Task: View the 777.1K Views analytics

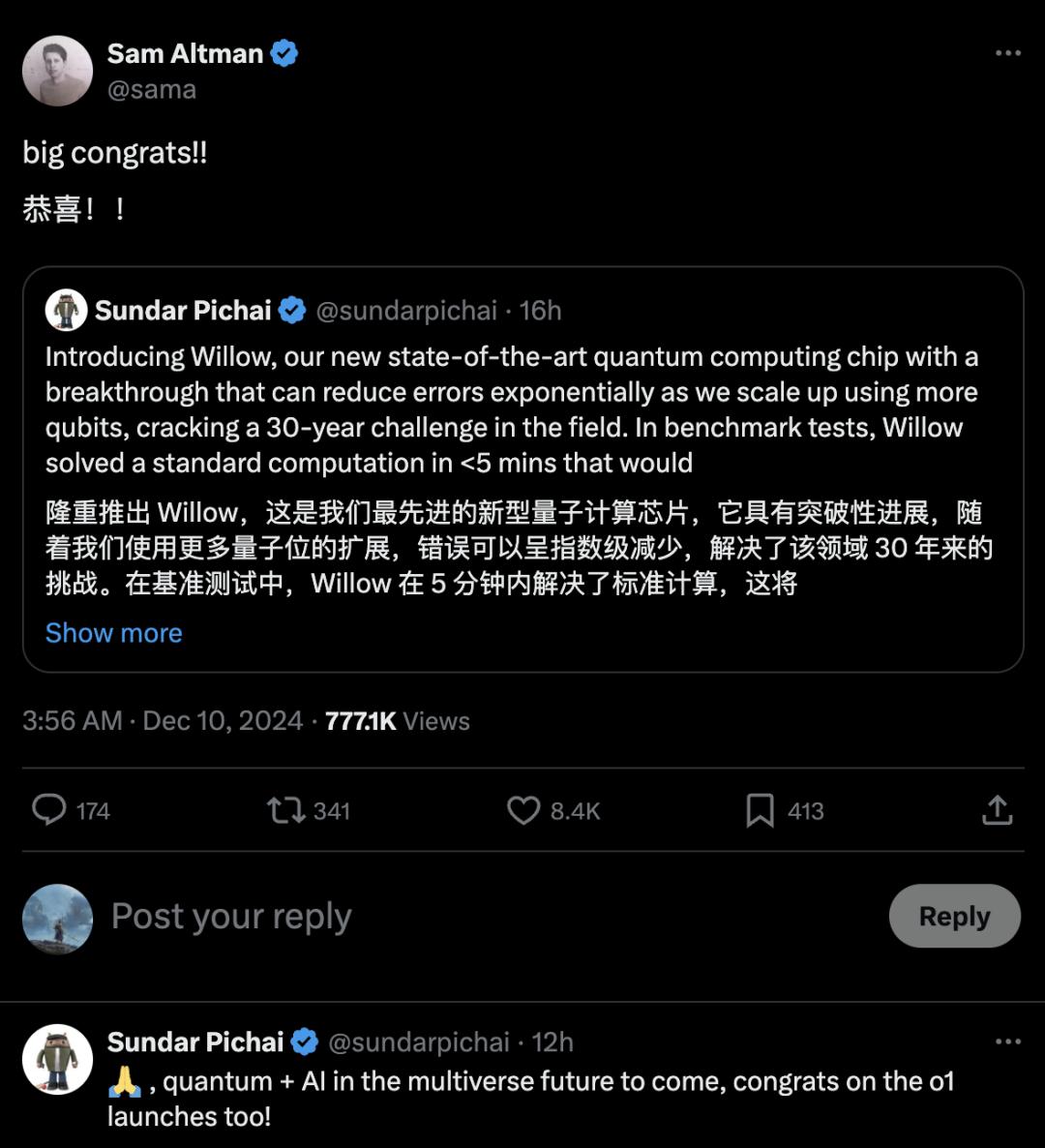Action: [397, 721]
